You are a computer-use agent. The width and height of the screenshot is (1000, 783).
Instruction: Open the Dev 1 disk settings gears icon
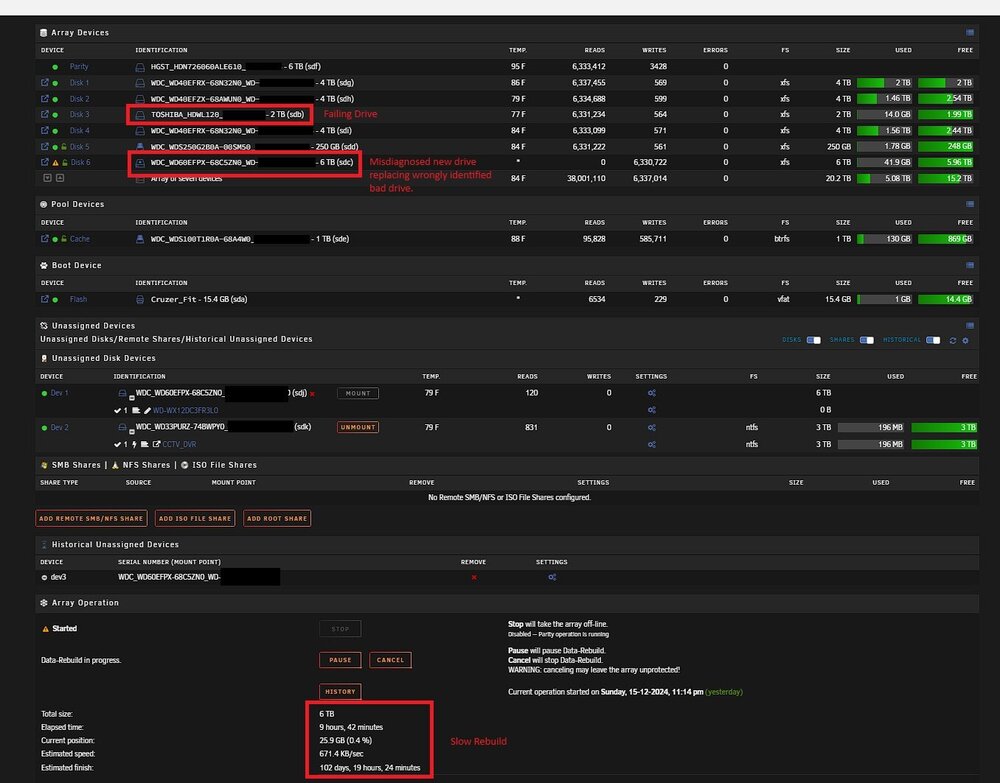[651, 393]
